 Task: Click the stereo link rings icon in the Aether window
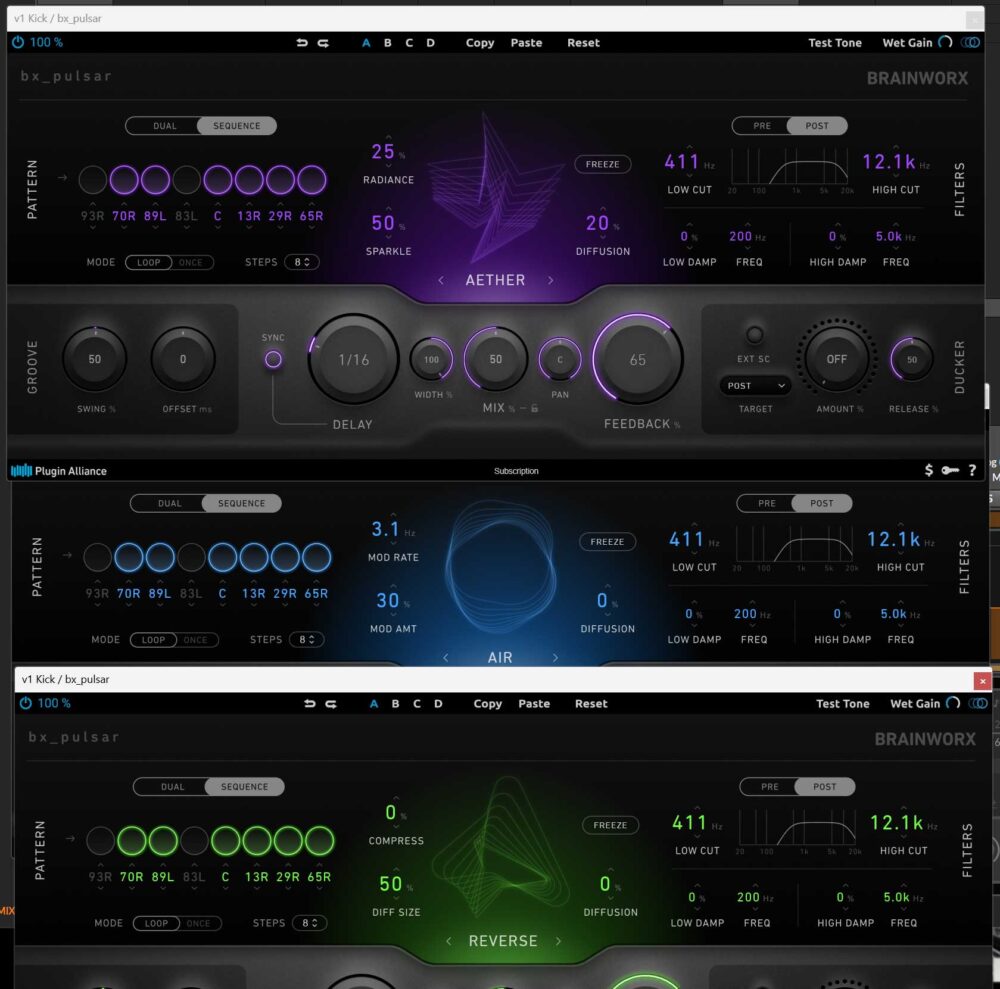click(x=971, y=42)
